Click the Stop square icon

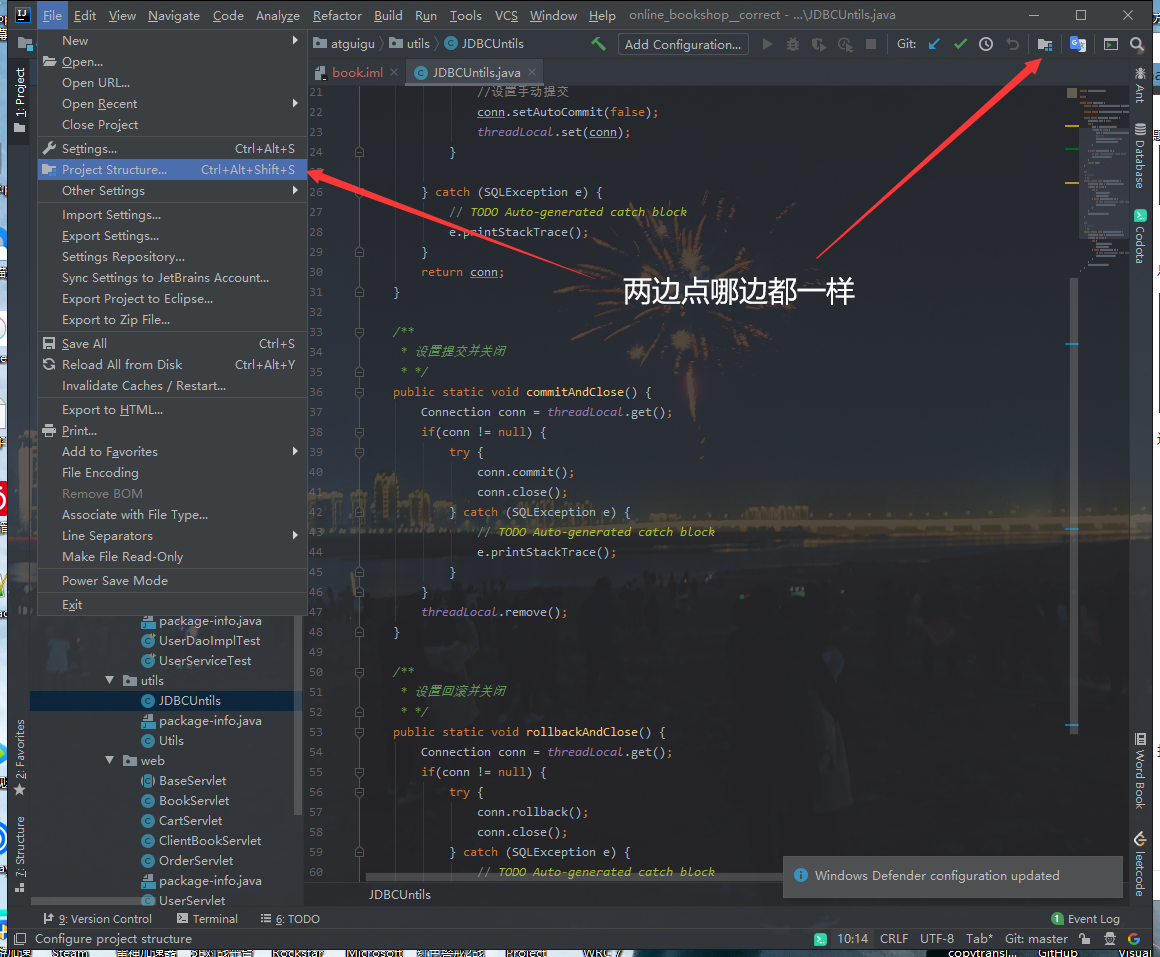click(871, 44)
